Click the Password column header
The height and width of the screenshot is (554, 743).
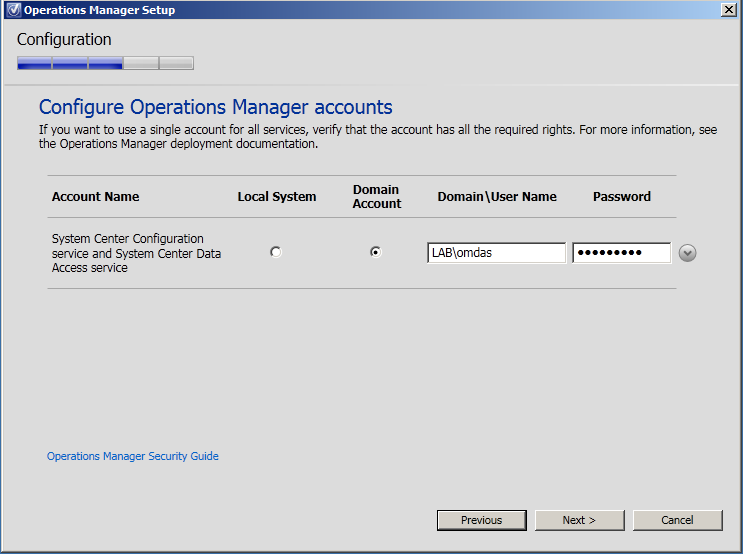[622, 197]
